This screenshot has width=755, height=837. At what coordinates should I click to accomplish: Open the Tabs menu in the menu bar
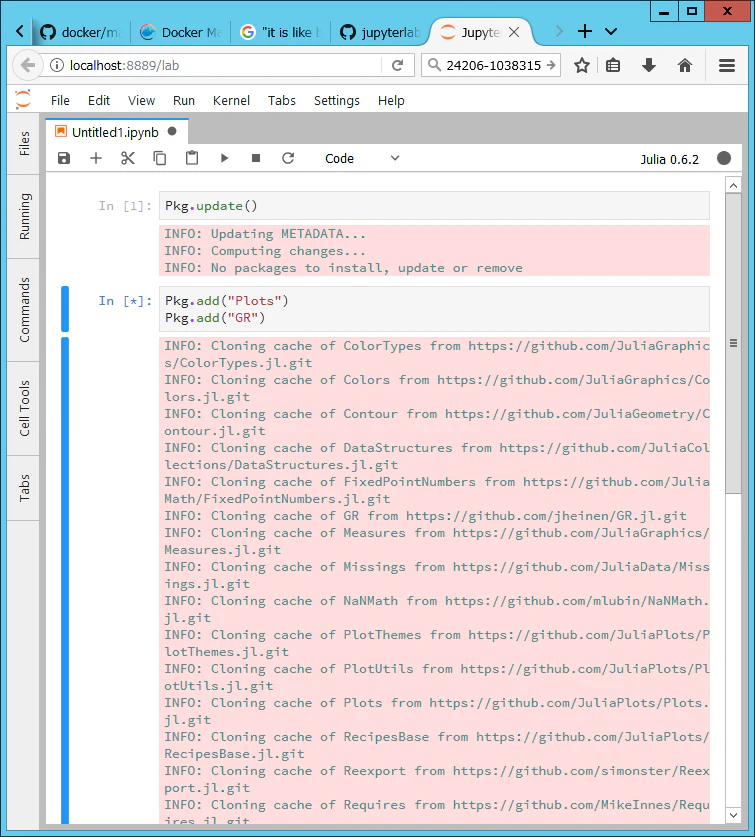281,100
